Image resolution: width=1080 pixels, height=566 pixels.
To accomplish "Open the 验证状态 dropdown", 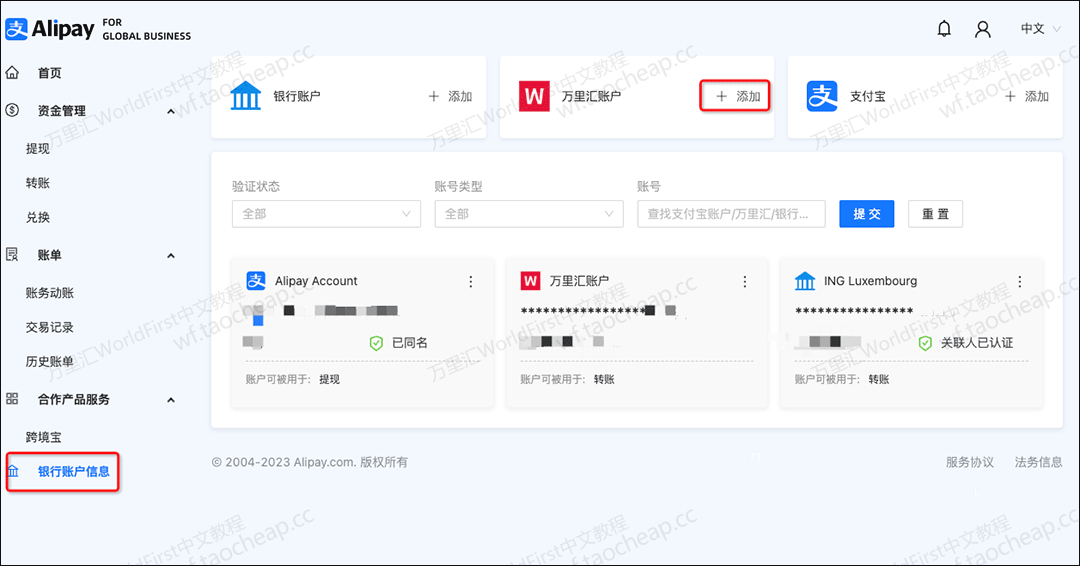I will click(x=326, y=214).
